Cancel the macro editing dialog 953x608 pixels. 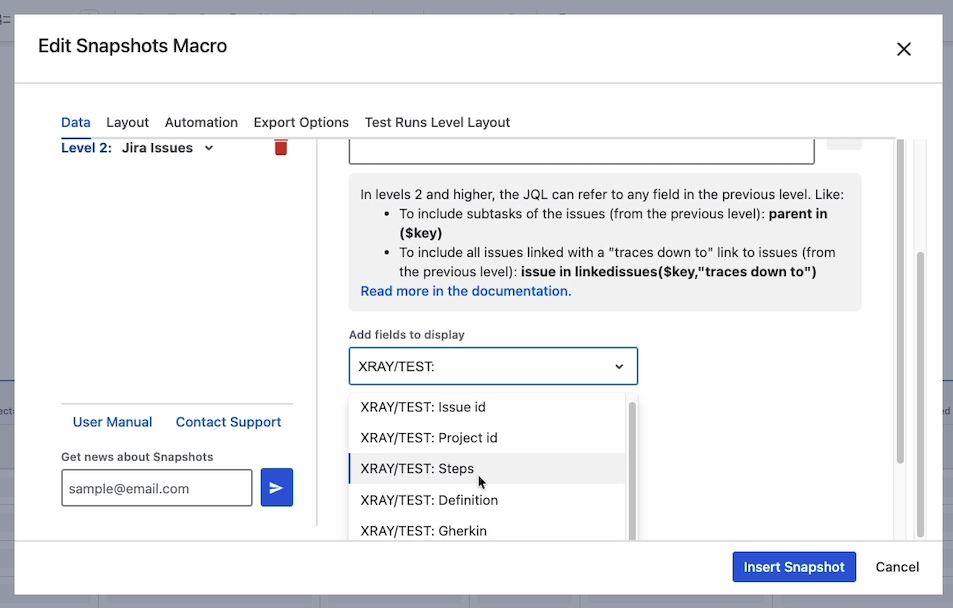pos(897,567)
